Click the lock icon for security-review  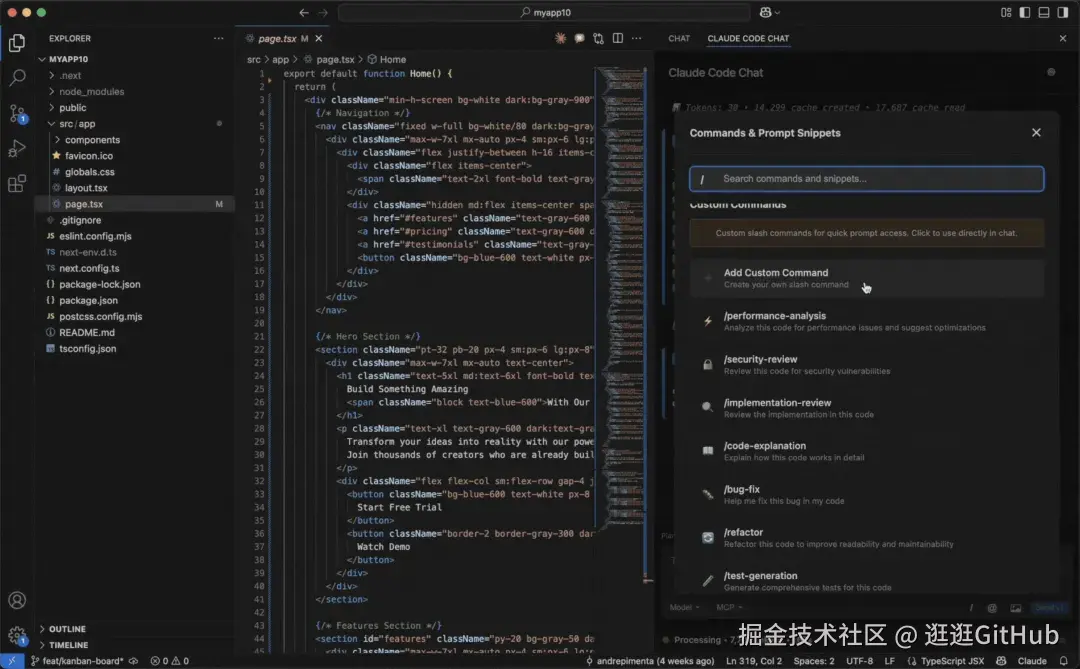point(707,364)
